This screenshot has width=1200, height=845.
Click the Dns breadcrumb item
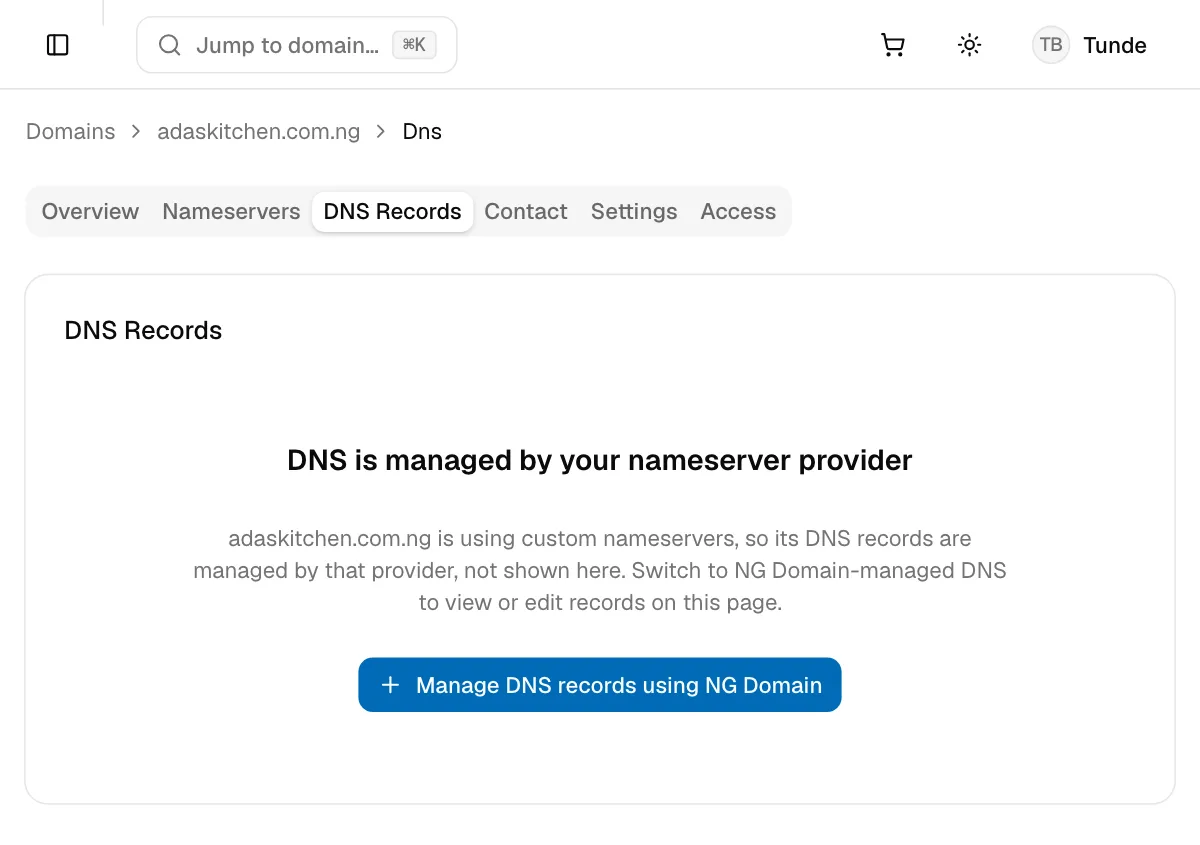pos(422,132)
